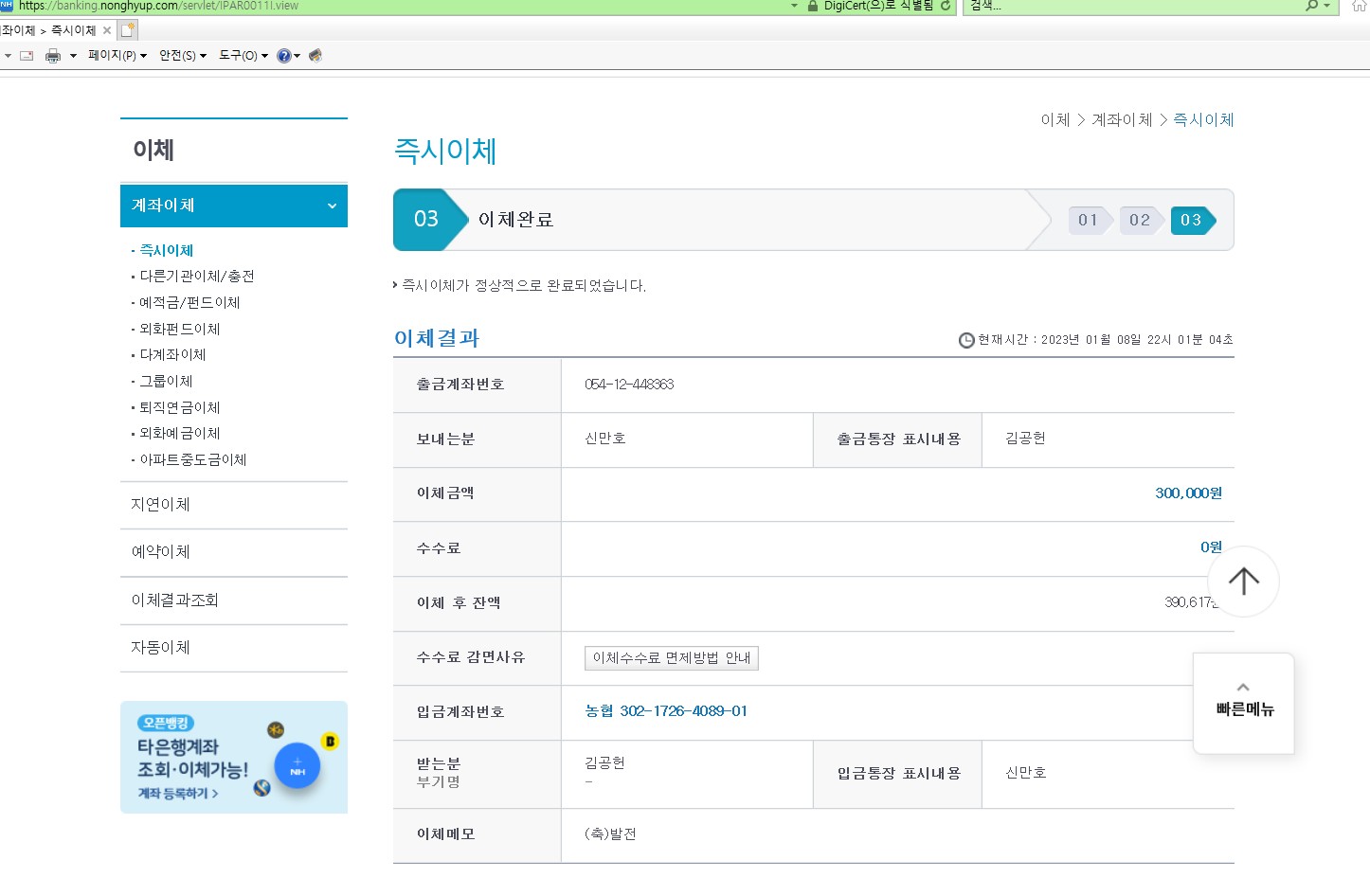Open the address bar history dropdown arrow
1370x896 pixels.
coord(794,6)
